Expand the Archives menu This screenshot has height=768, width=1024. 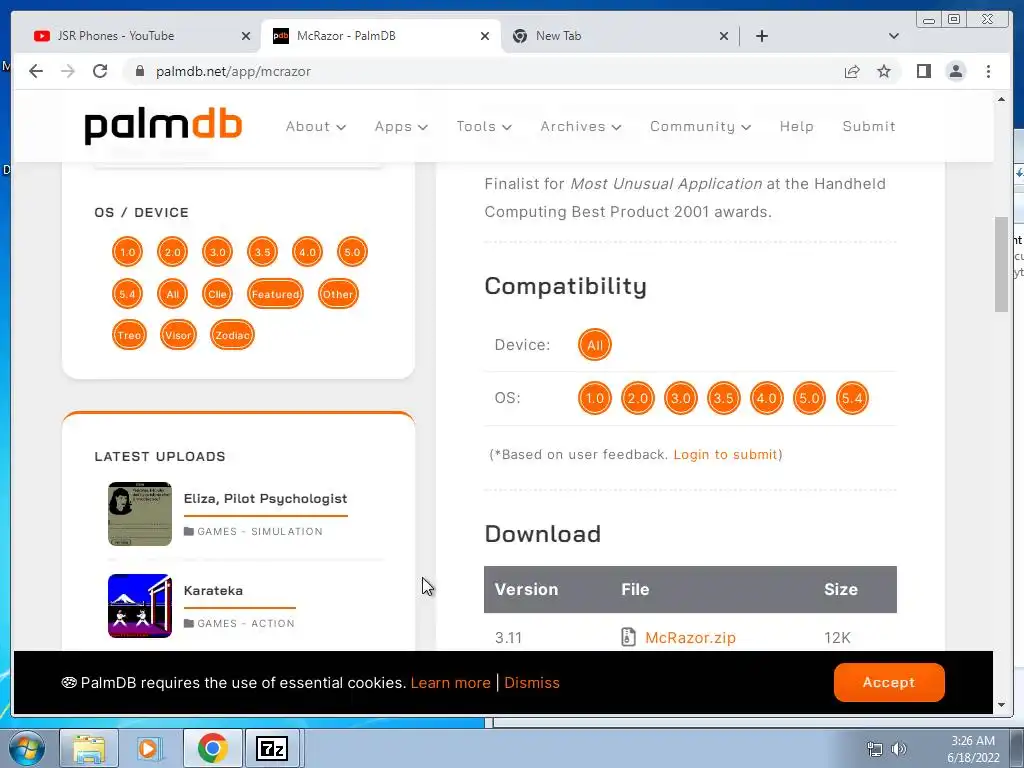(581, 127)
